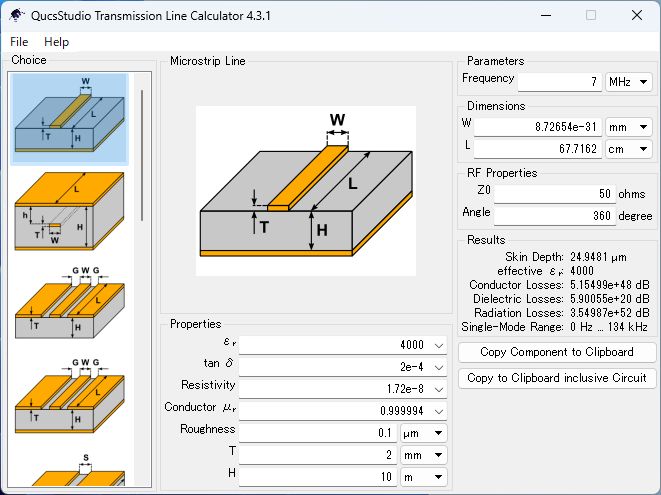
Task: Click the Z0 impedance field
Action: [x=554, y=194]
